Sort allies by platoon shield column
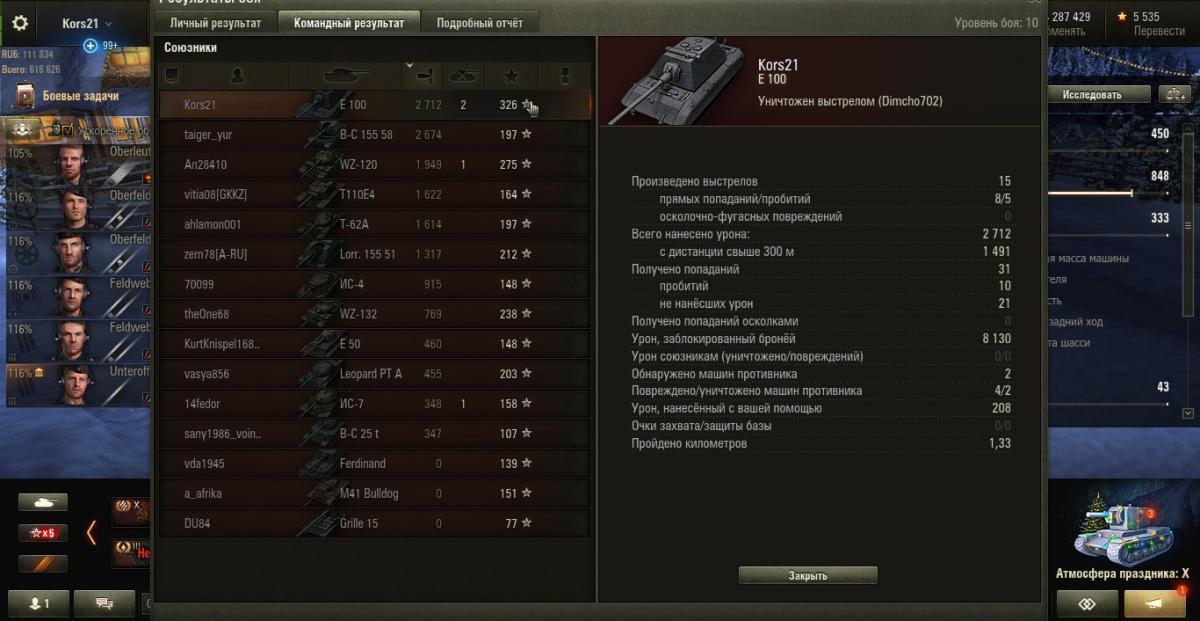This screenshot has width=1200, height=621. (x=171, y=75)
